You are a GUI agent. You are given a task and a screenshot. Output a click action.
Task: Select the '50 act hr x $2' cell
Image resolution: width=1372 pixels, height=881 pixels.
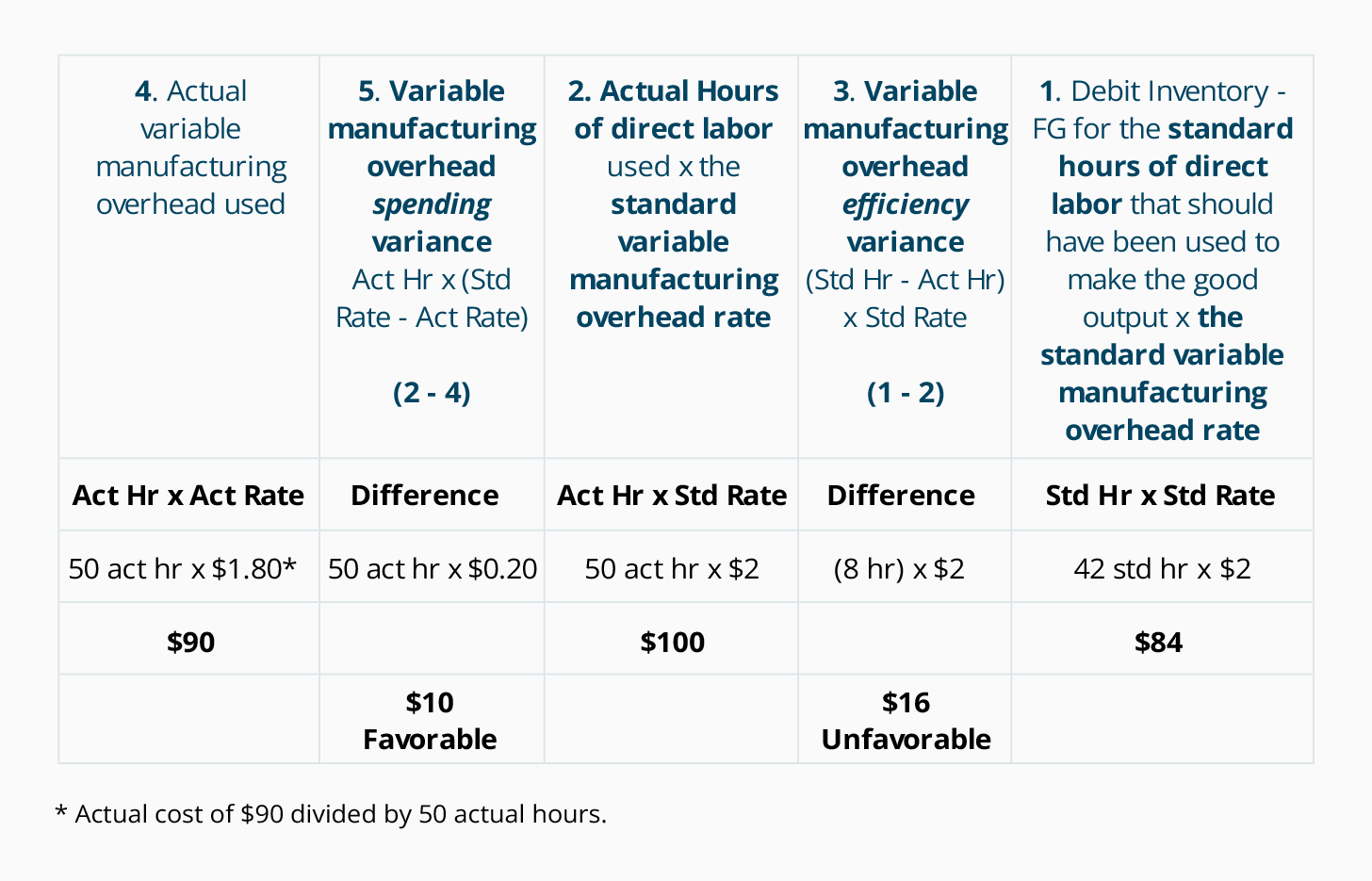pyautogui.click(x=672, y=569)
